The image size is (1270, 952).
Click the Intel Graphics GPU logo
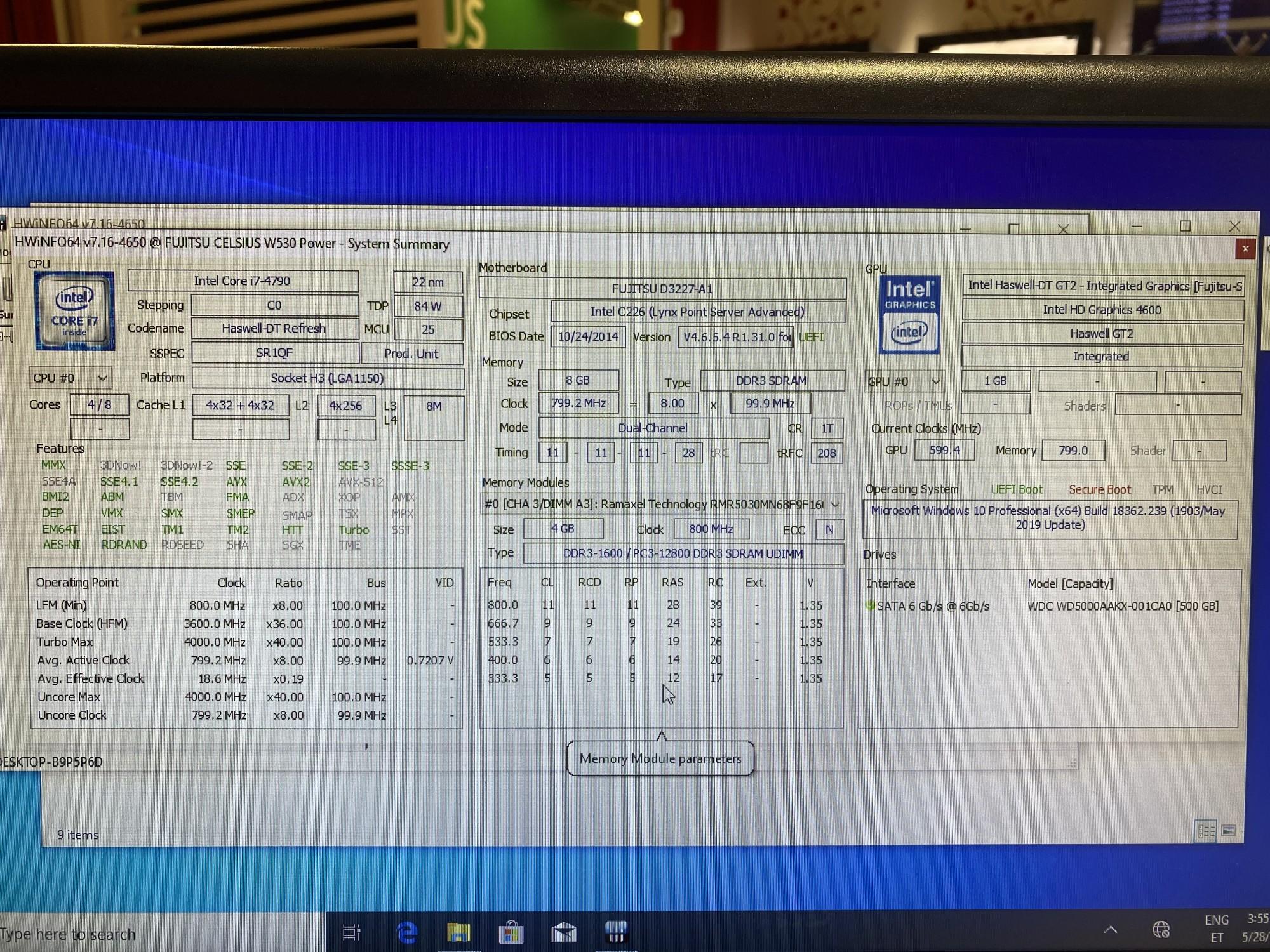(909, 315)
